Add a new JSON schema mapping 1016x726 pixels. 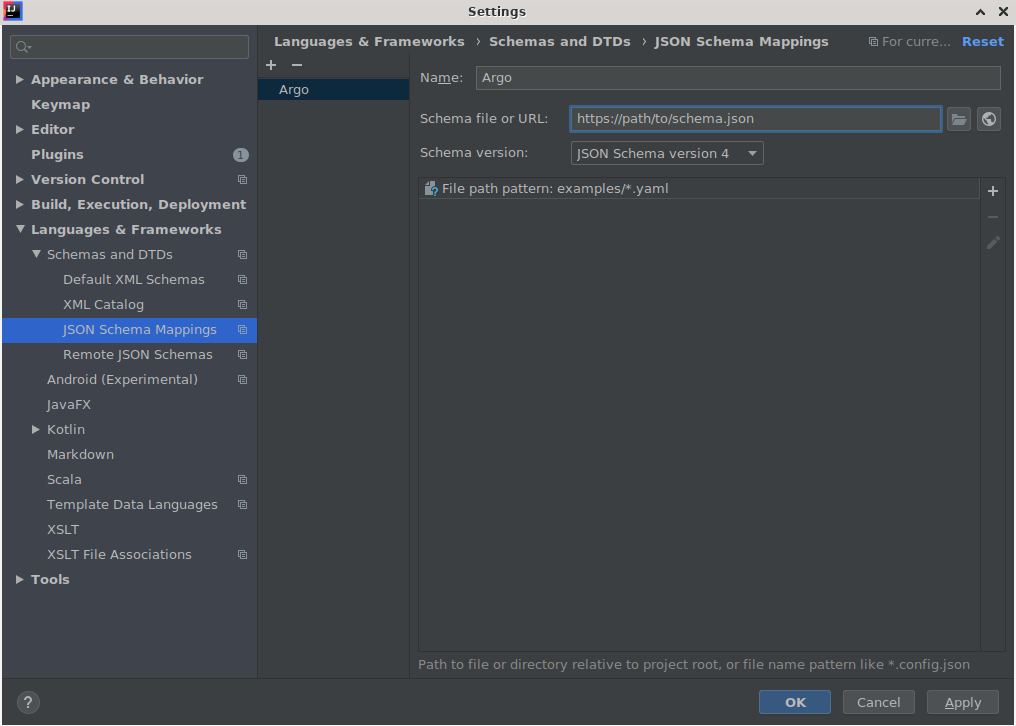(x=270, y=65)
